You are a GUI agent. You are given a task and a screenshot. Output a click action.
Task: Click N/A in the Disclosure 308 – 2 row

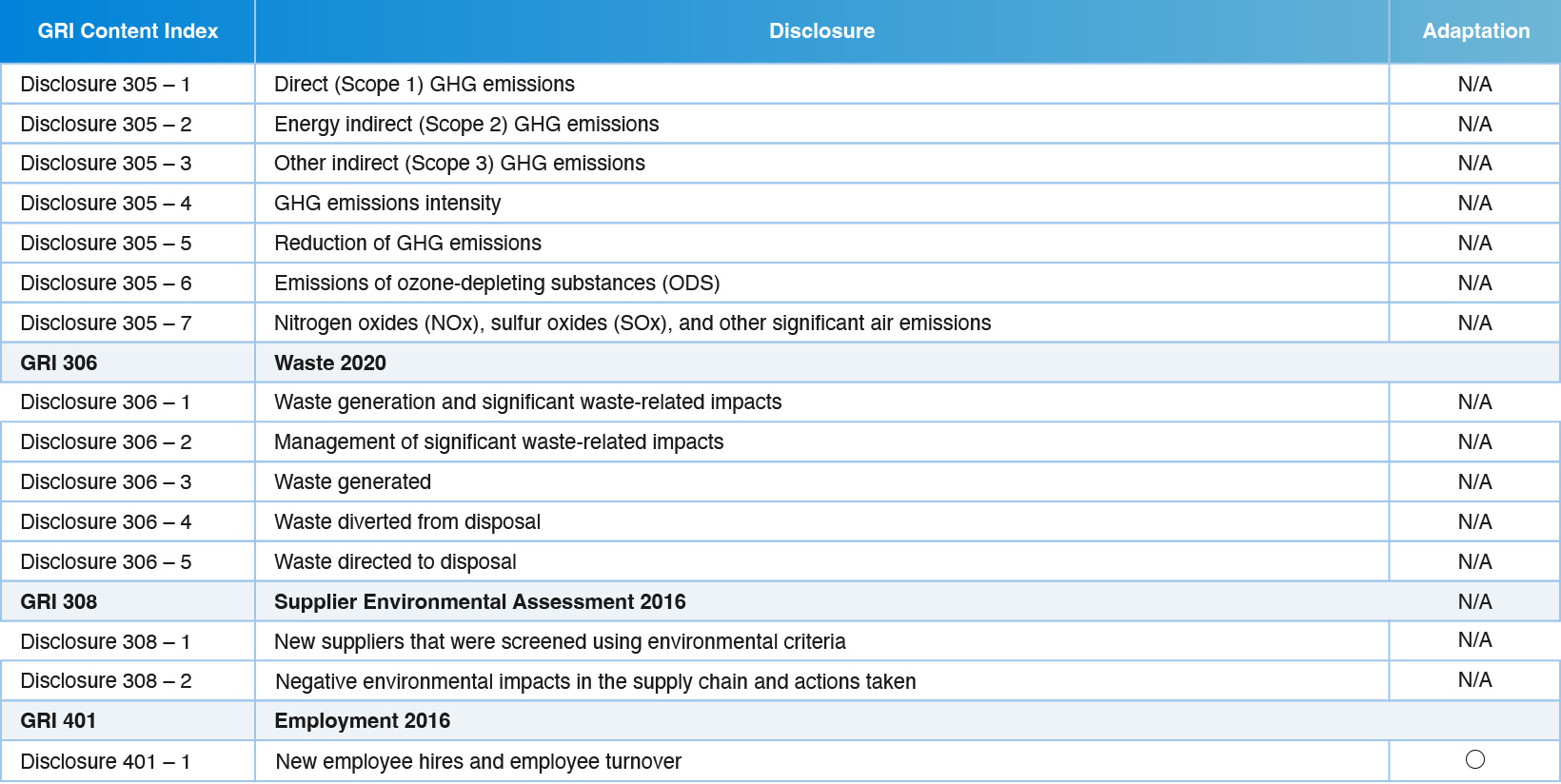click(x=1474, y=680)
